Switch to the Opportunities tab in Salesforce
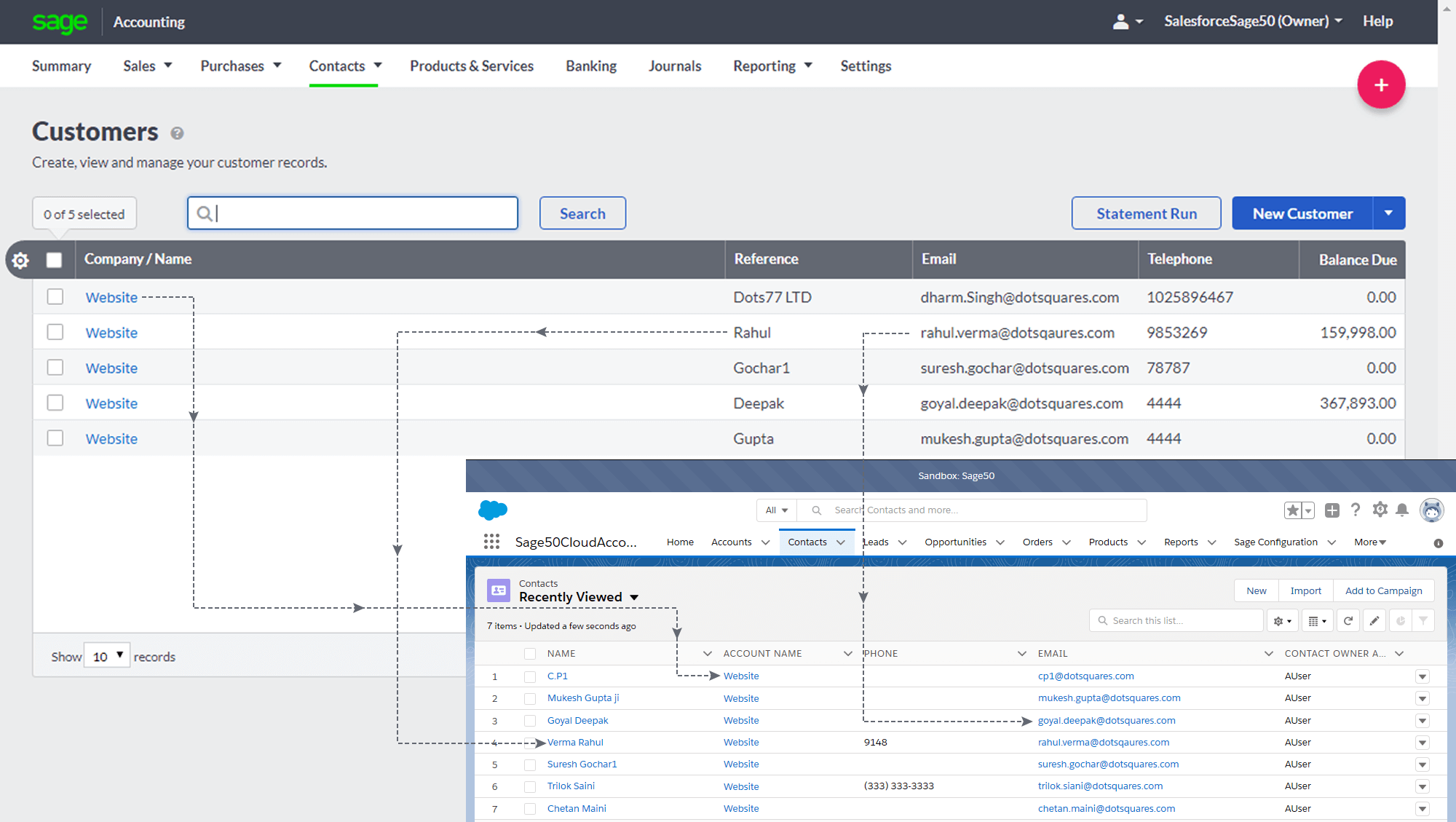Image resolution: width=1456 pixels, height=822 pixels. pyautogui.click(x=955, y=542)
